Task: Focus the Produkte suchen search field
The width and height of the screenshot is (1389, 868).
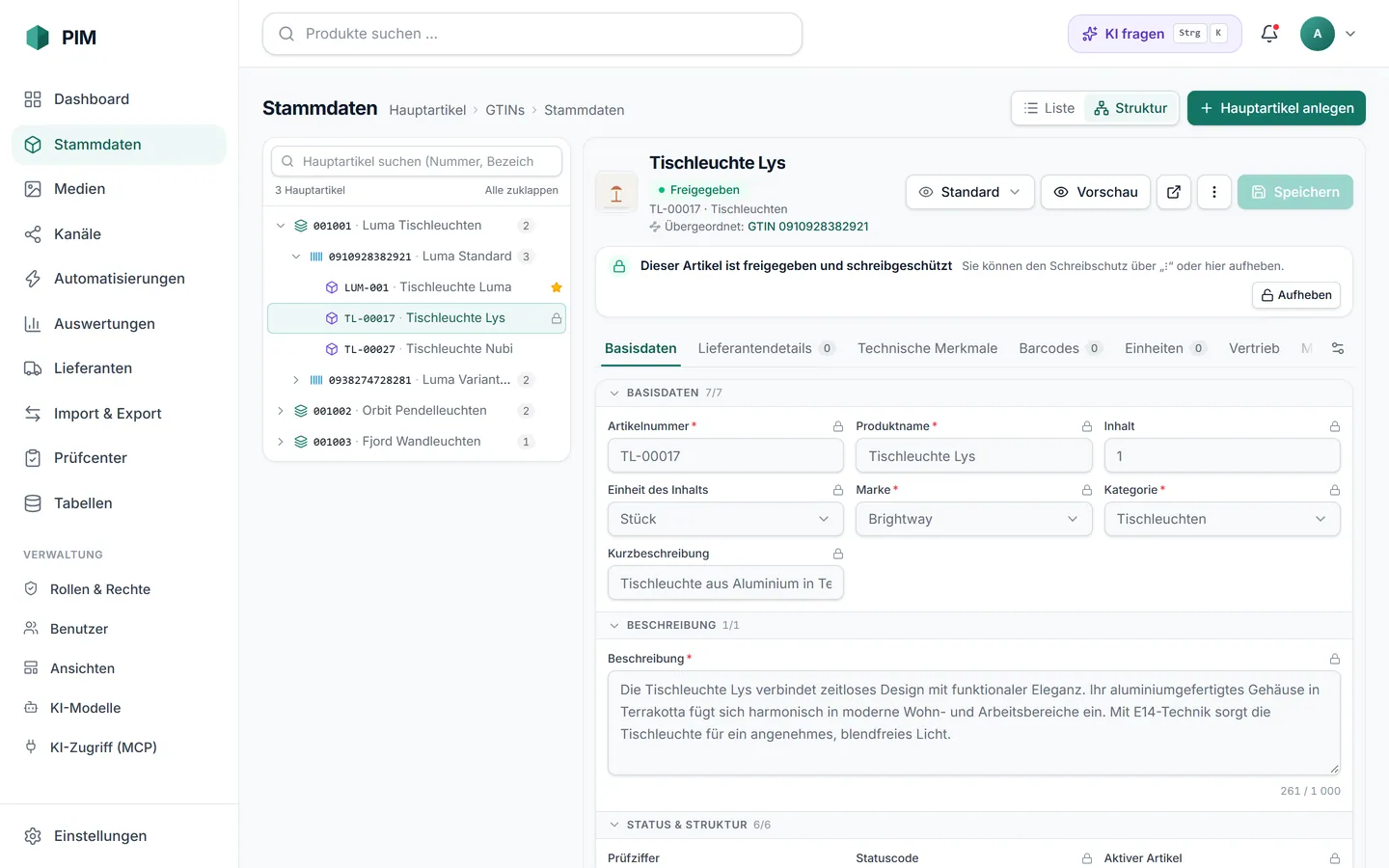Action: coord(532,34)
